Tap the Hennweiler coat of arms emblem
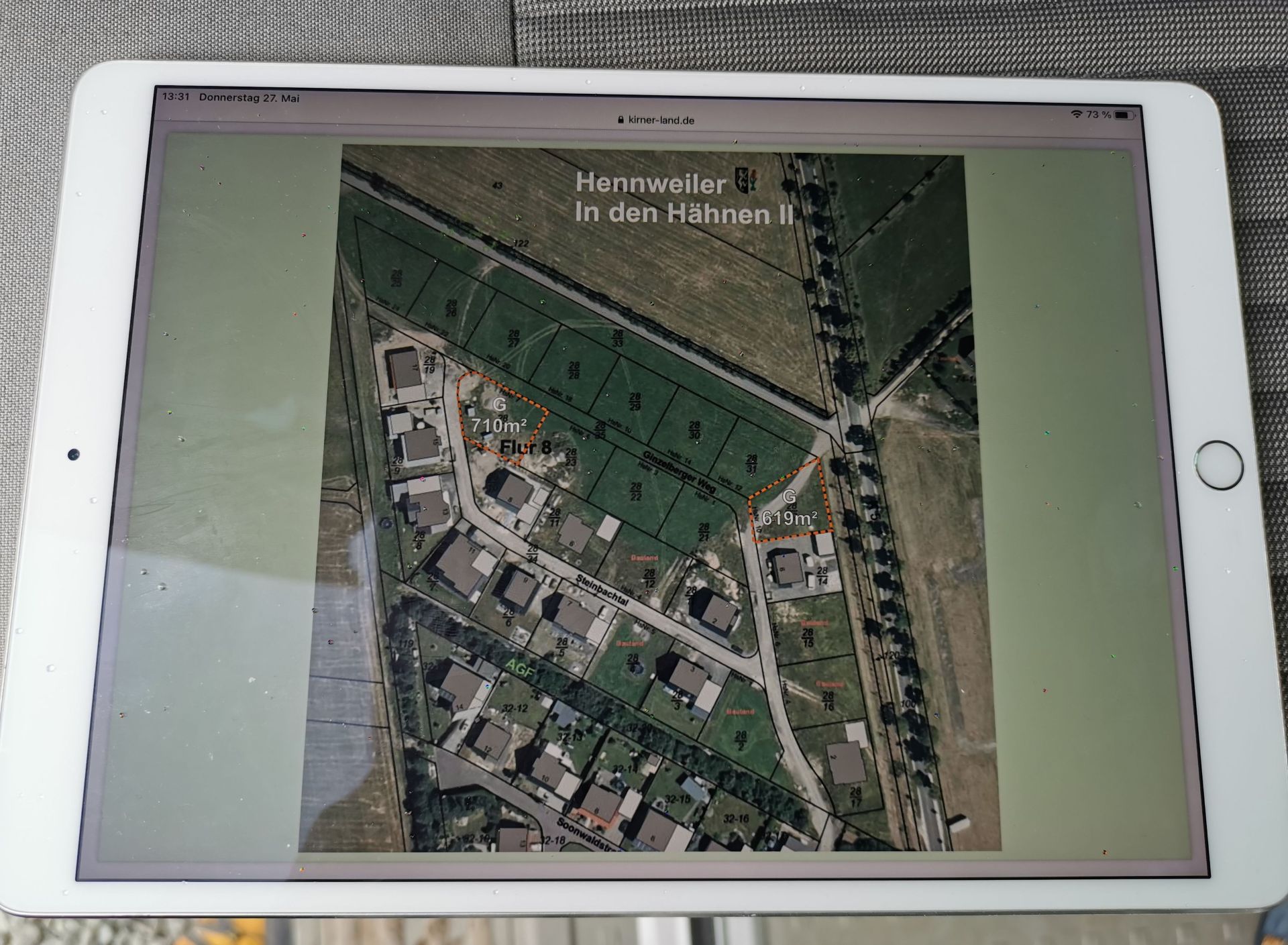This screenshot has height=945, width=1288. [747, 180]
